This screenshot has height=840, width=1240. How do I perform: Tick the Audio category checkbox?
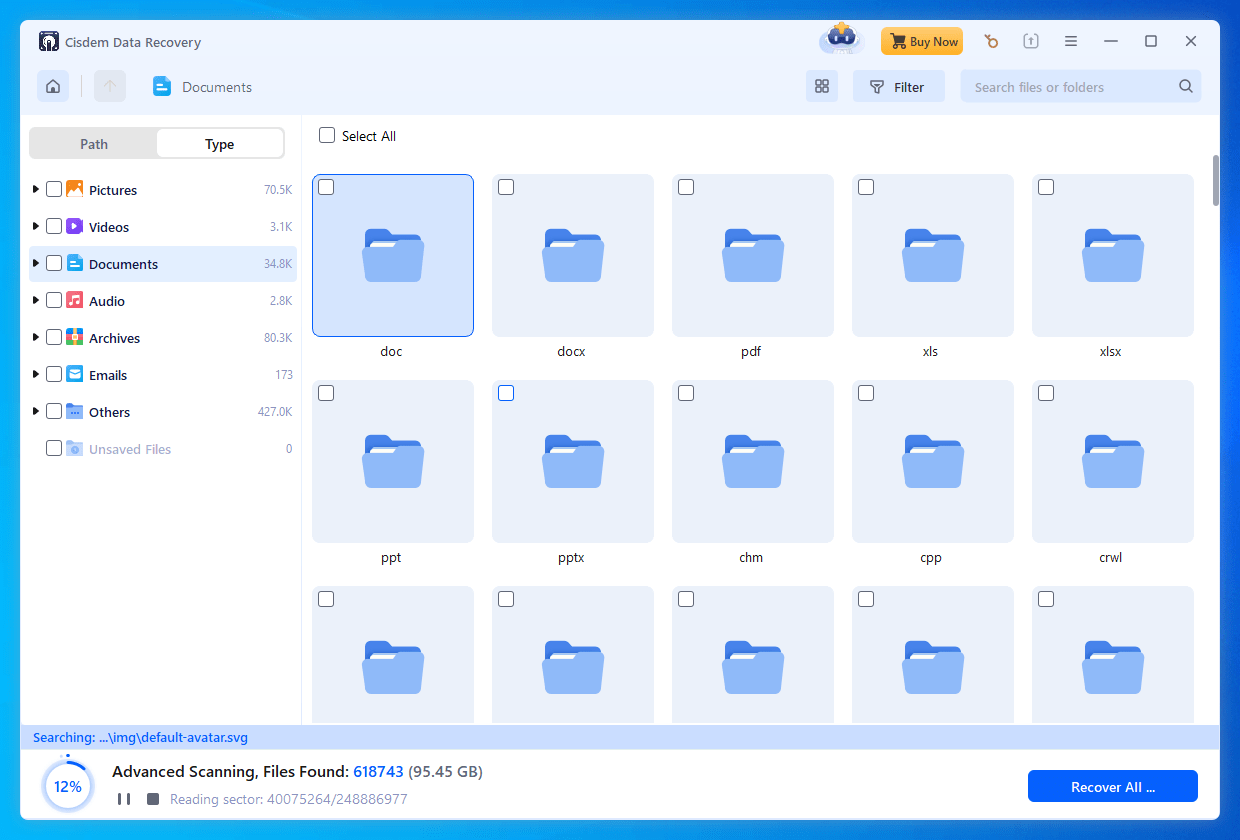[x=54, y=300]
